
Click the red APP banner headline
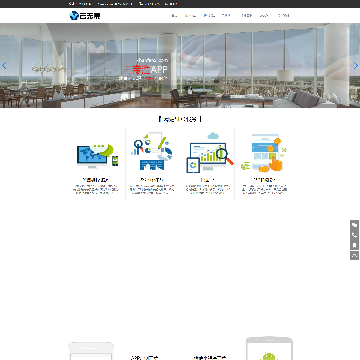coord(145,70)
